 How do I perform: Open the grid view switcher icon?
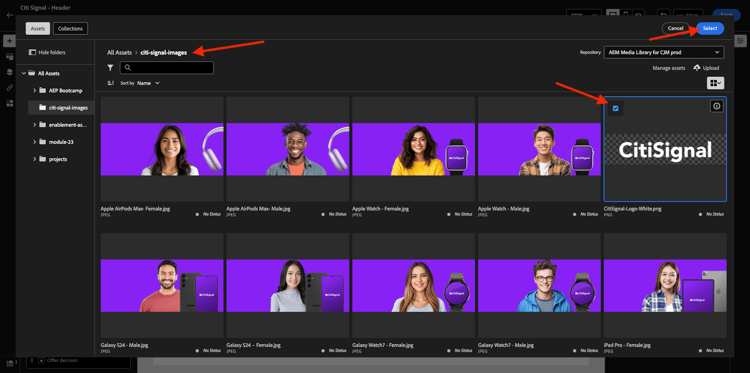[x=716, y=83]
